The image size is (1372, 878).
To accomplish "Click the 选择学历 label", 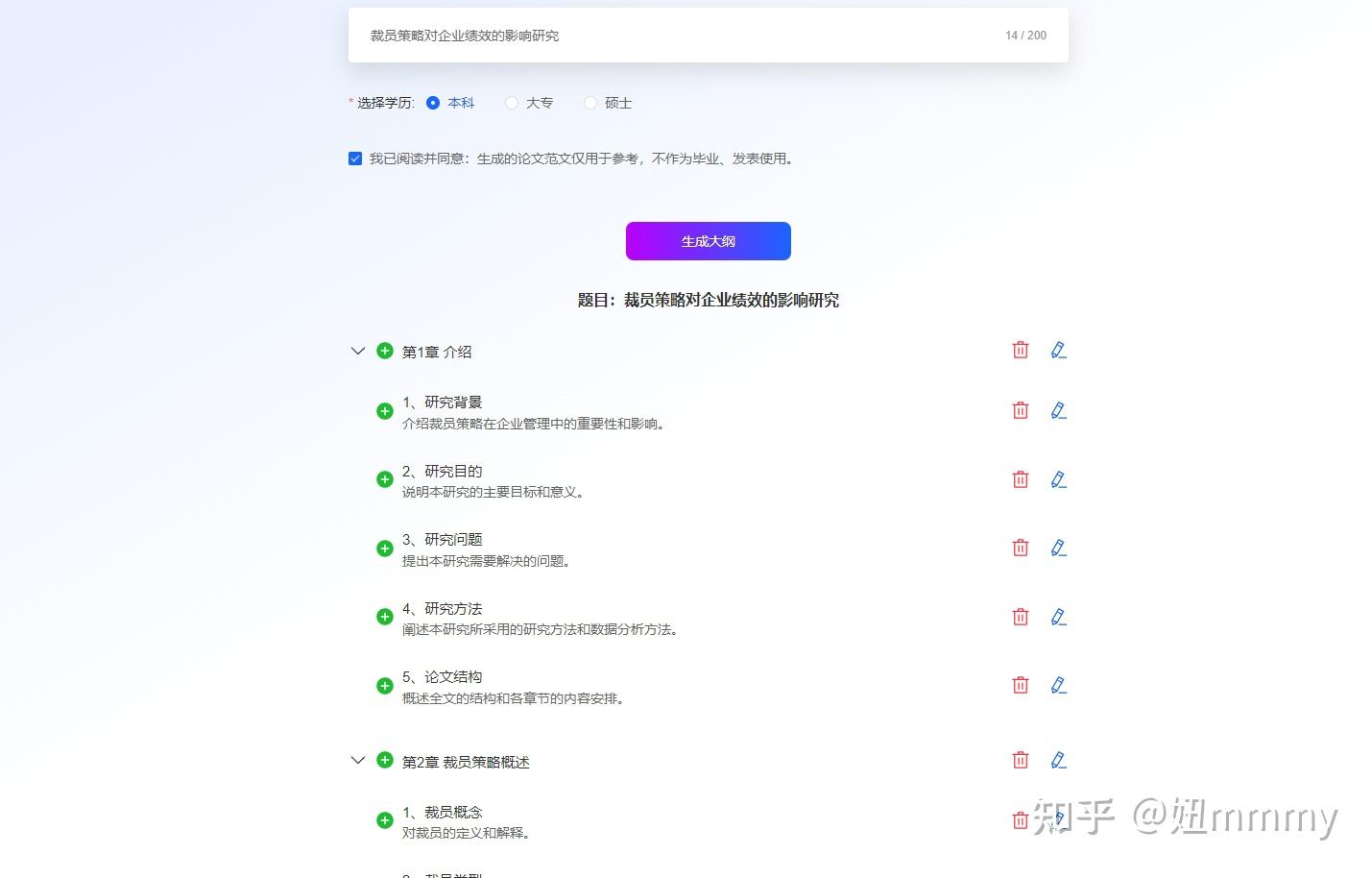I will click(x=385, y=103).
